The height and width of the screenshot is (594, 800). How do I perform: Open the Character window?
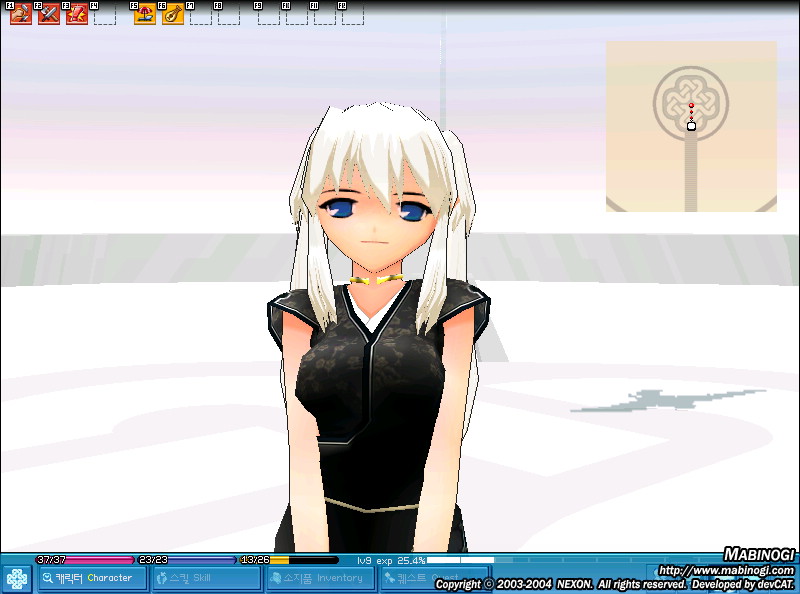92,578
